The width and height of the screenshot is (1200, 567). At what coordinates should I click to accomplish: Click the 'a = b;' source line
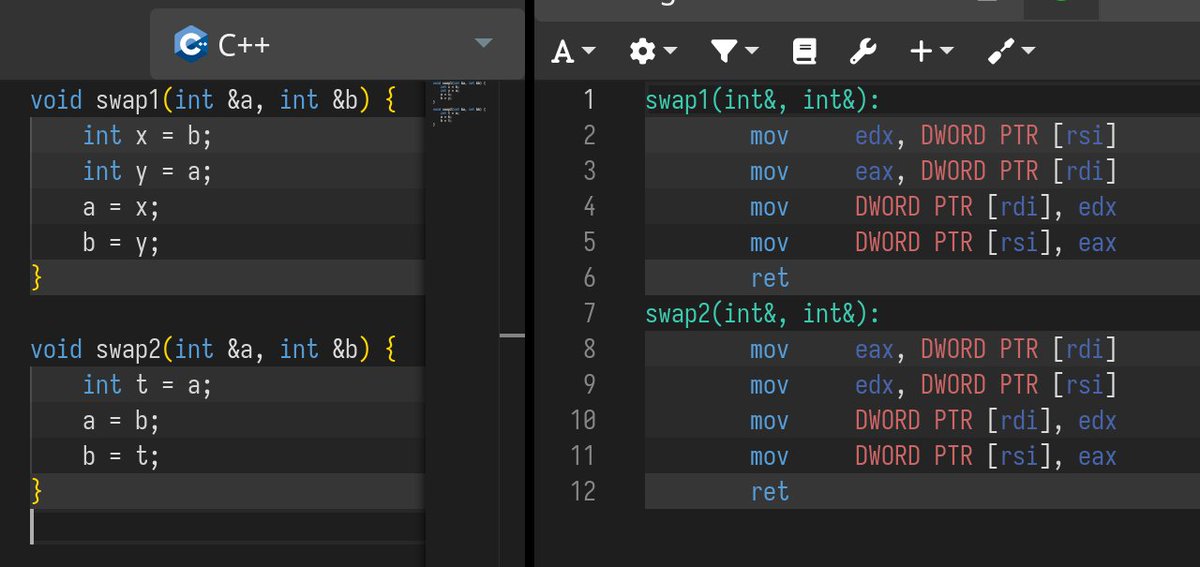click(121, 421)
